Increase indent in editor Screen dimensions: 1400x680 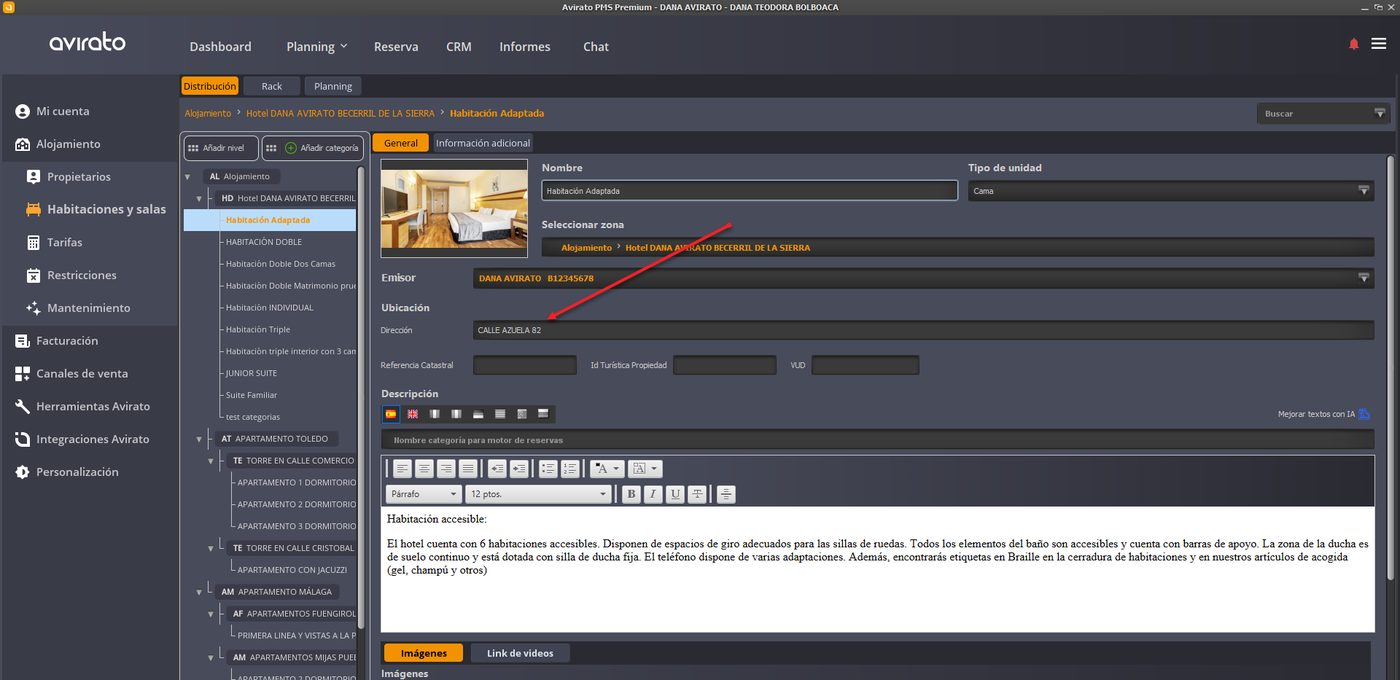tap(519, 468)
